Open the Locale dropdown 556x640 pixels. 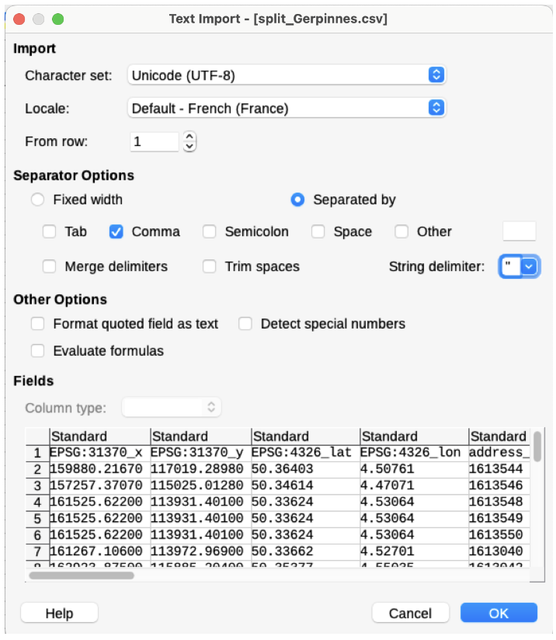pyautogui.click(x=286, y=108)
